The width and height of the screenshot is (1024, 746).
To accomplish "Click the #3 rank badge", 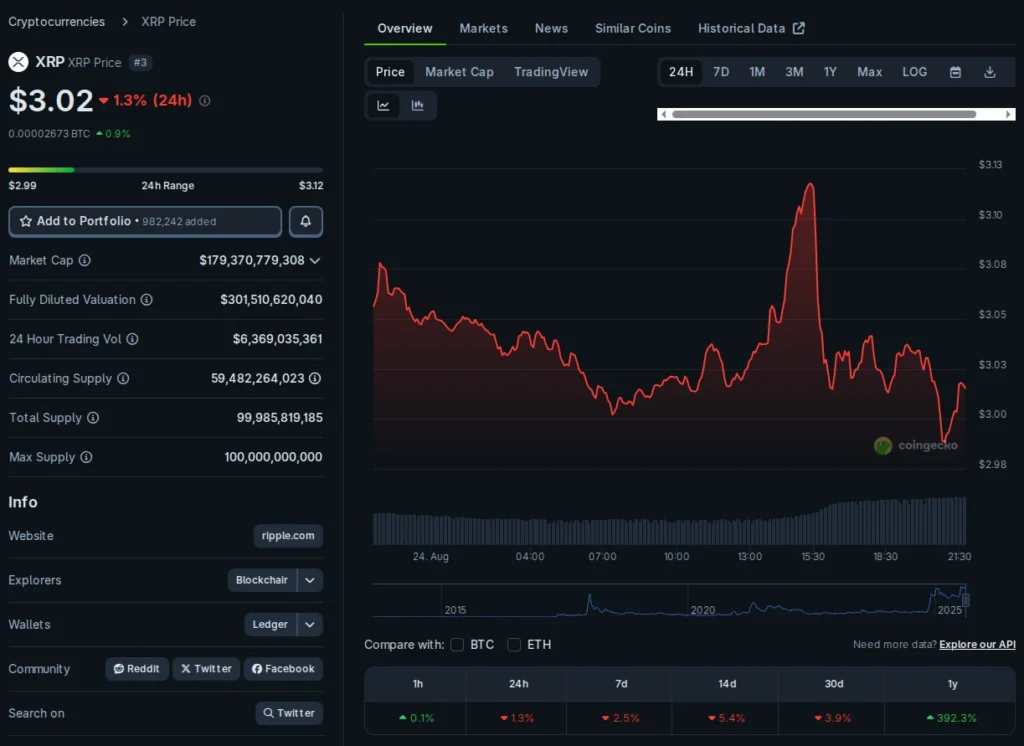I will (140, 63).
